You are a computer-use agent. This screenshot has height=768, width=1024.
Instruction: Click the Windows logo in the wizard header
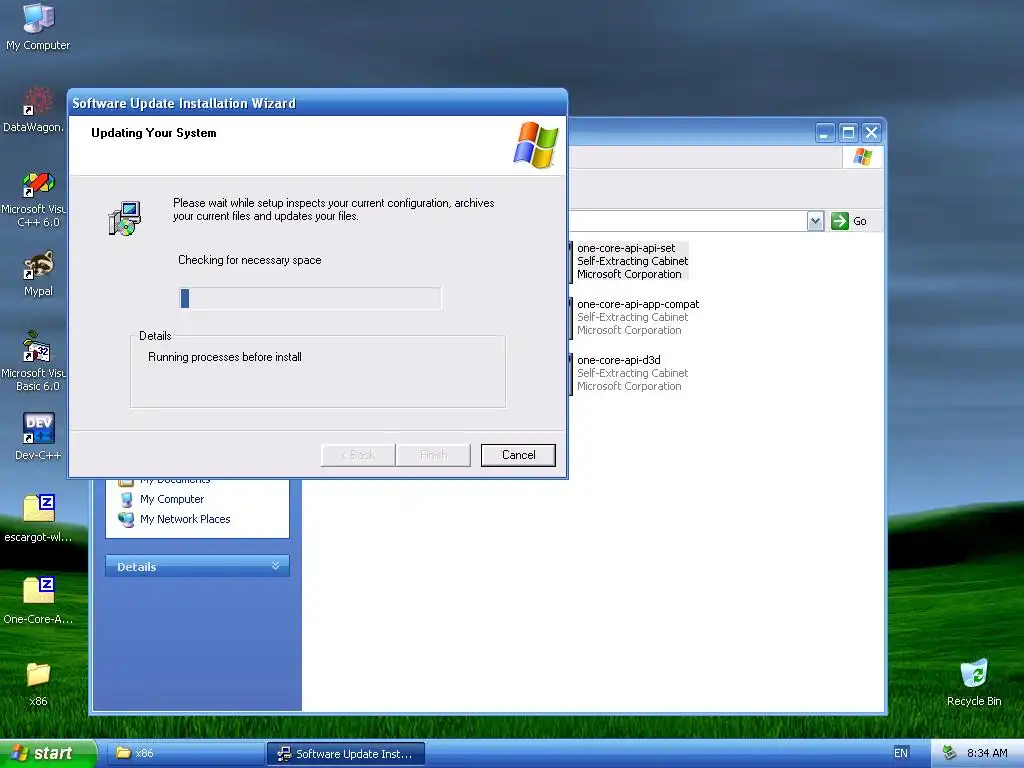click(536, 145)
